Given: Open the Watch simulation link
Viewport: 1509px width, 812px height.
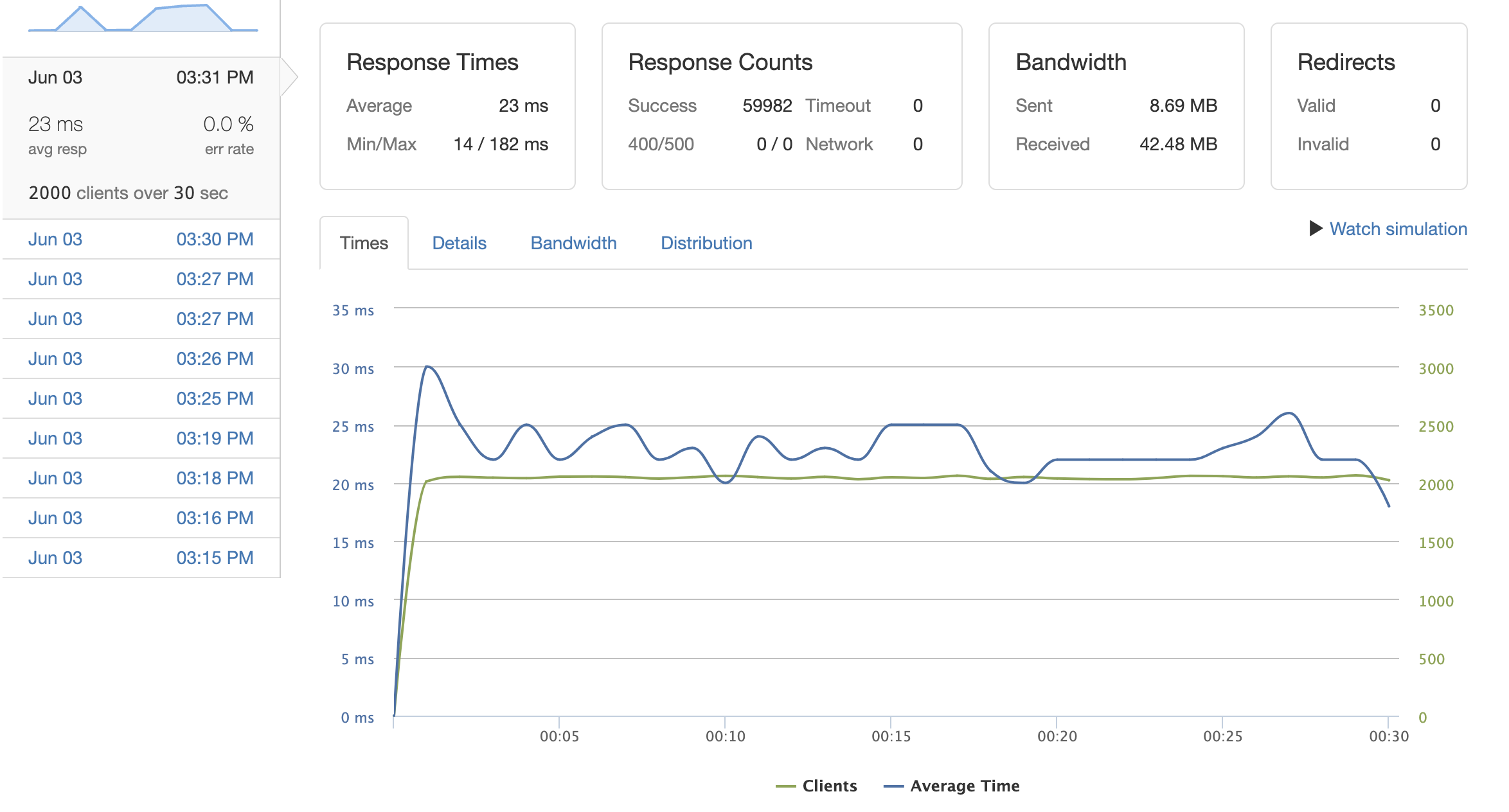Looking at the screenshot, I should click(1398, 229).
